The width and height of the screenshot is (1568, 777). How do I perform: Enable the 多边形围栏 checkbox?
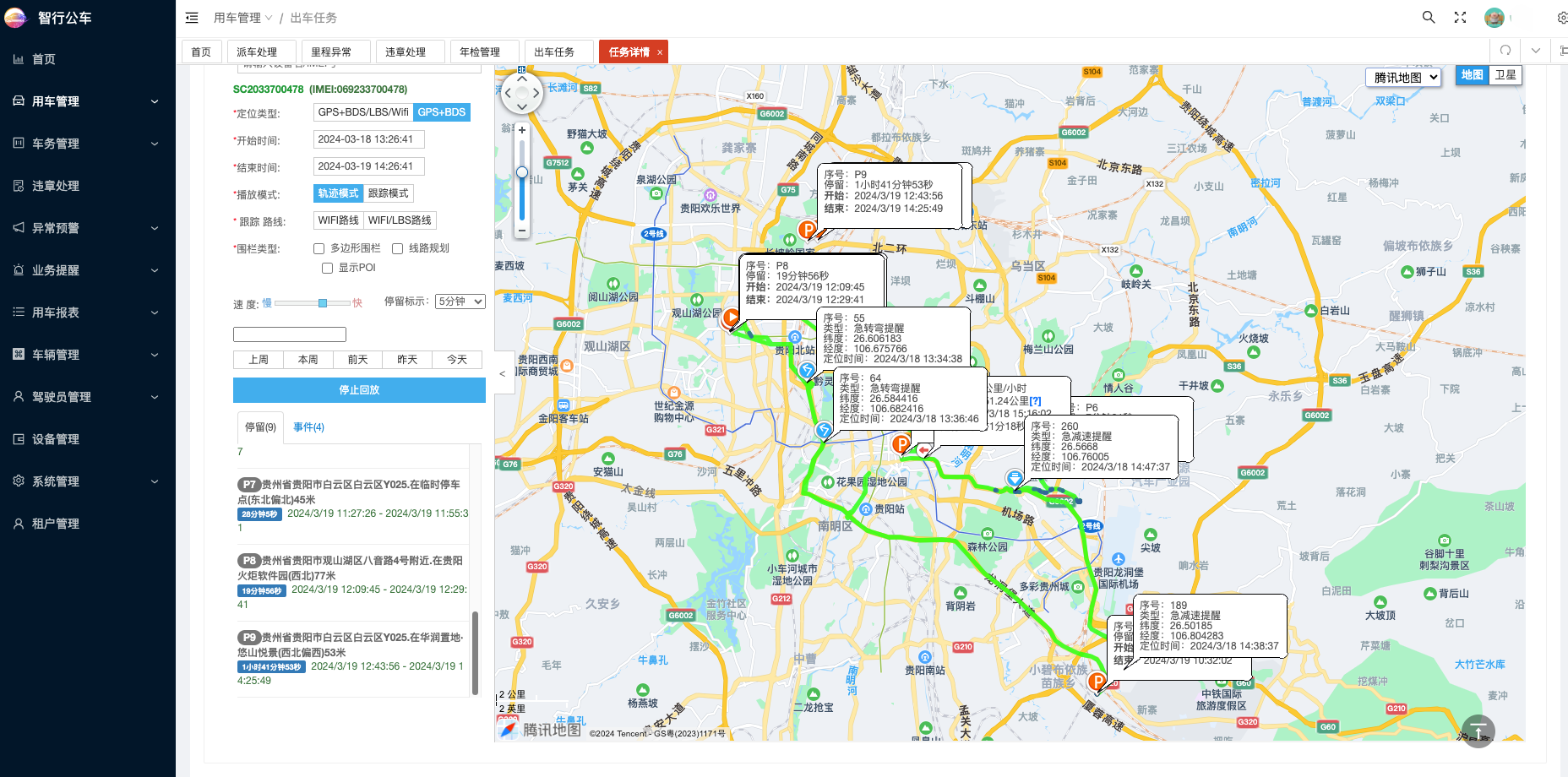319,248
